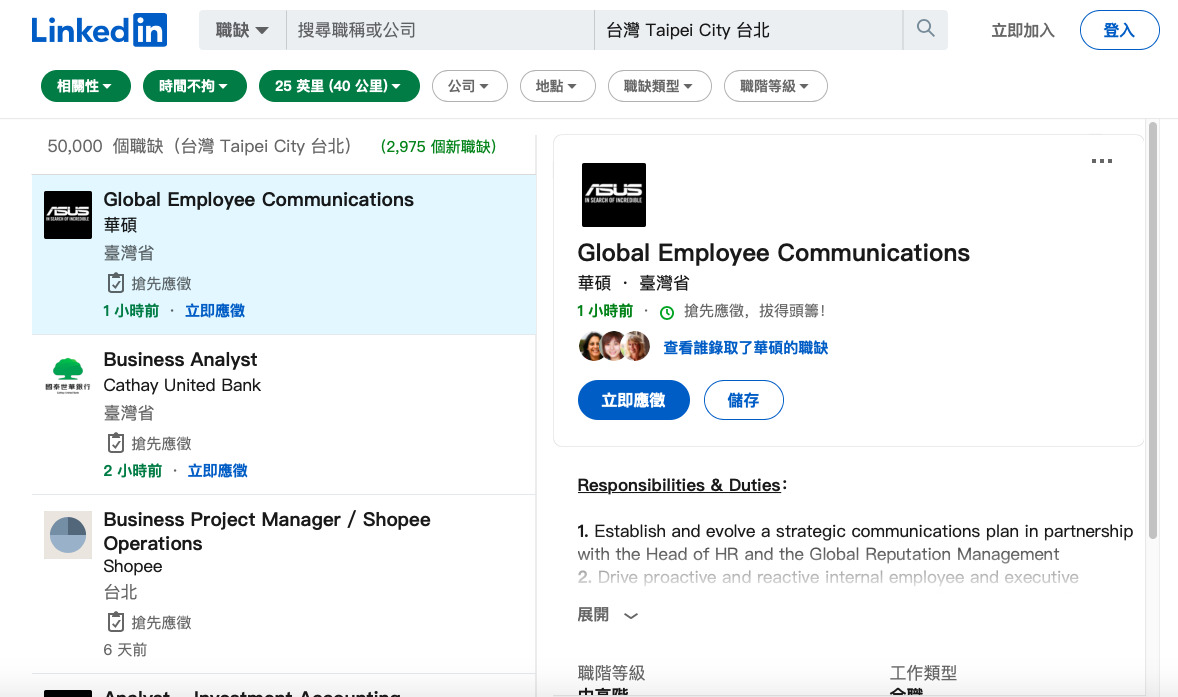Image resolution: width=1178 pixels, height=697 pixels.
Task: Open the three-dot more options menu
Action: (x=1101, y=161)
